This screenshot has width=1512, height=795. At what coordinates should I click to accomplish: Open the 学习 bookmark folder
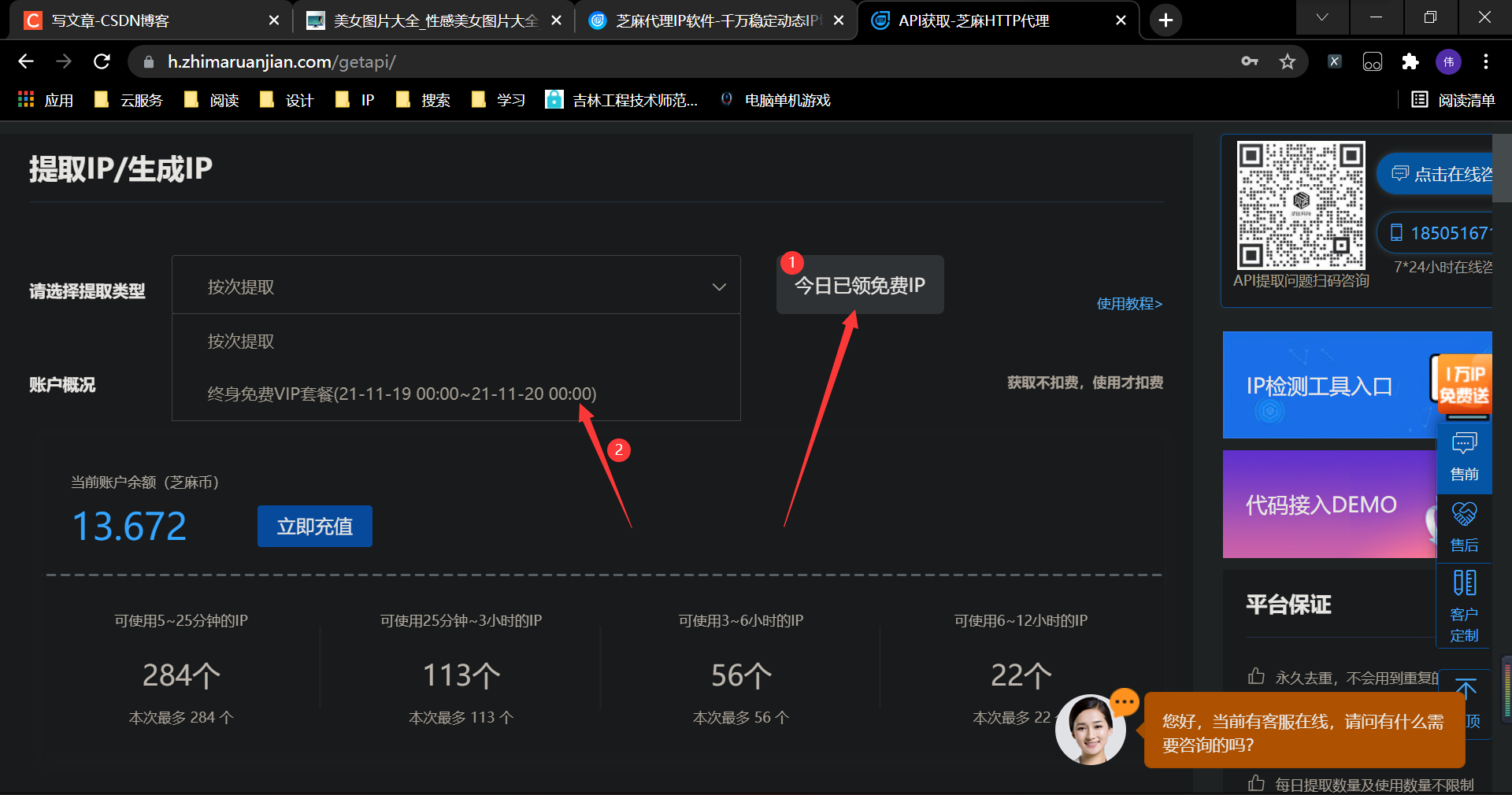498,100
